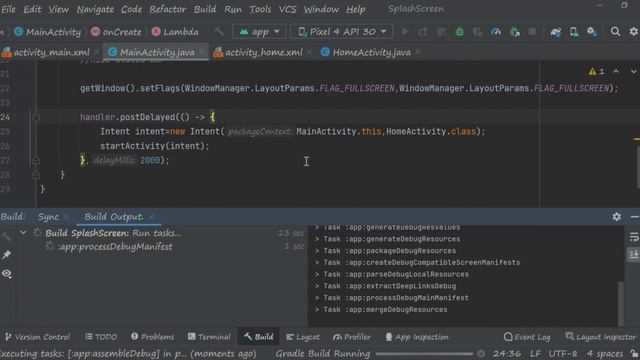640x360 pixels.
Task: Click the Attach Debugger to Android Process icon
Action: pos(515,31)
